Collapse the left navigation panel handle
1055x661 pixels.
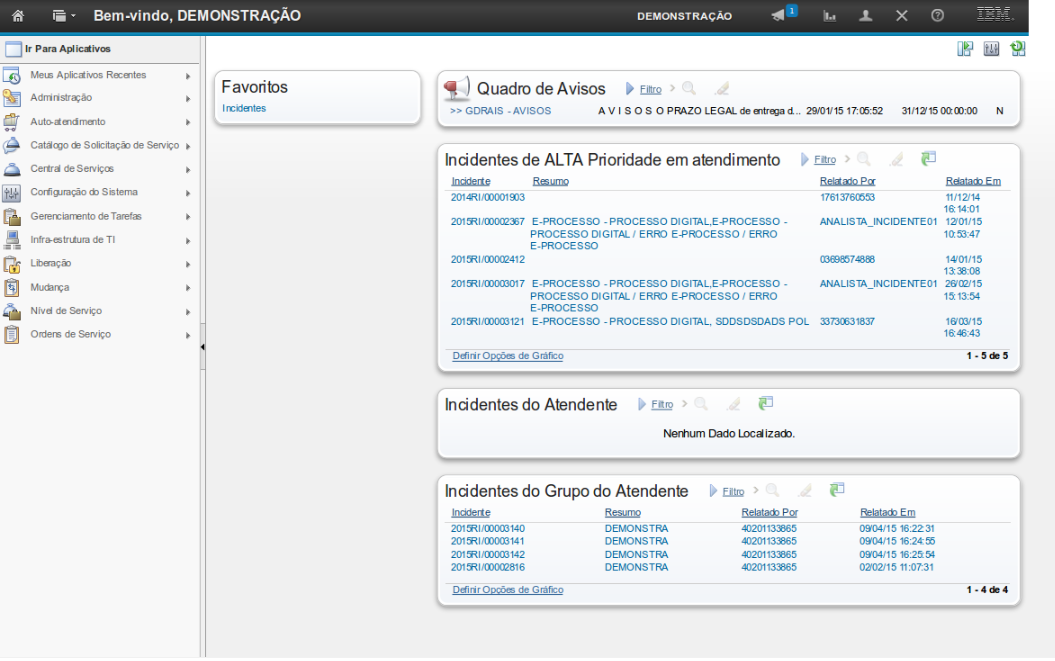click(x=203, y=347)
